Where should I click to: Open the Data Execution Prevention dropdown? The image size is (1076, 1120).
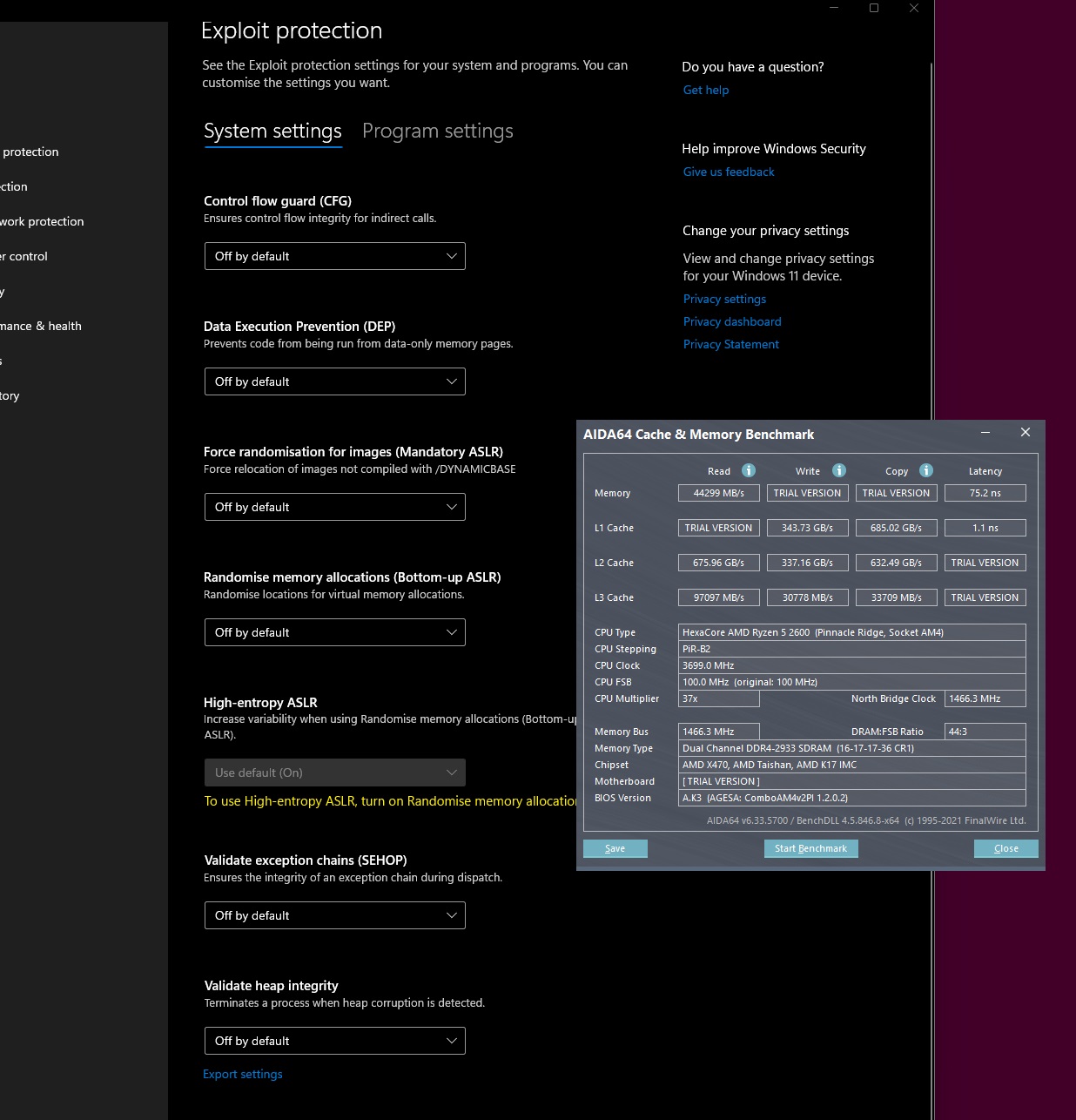[x=335, y=381]
